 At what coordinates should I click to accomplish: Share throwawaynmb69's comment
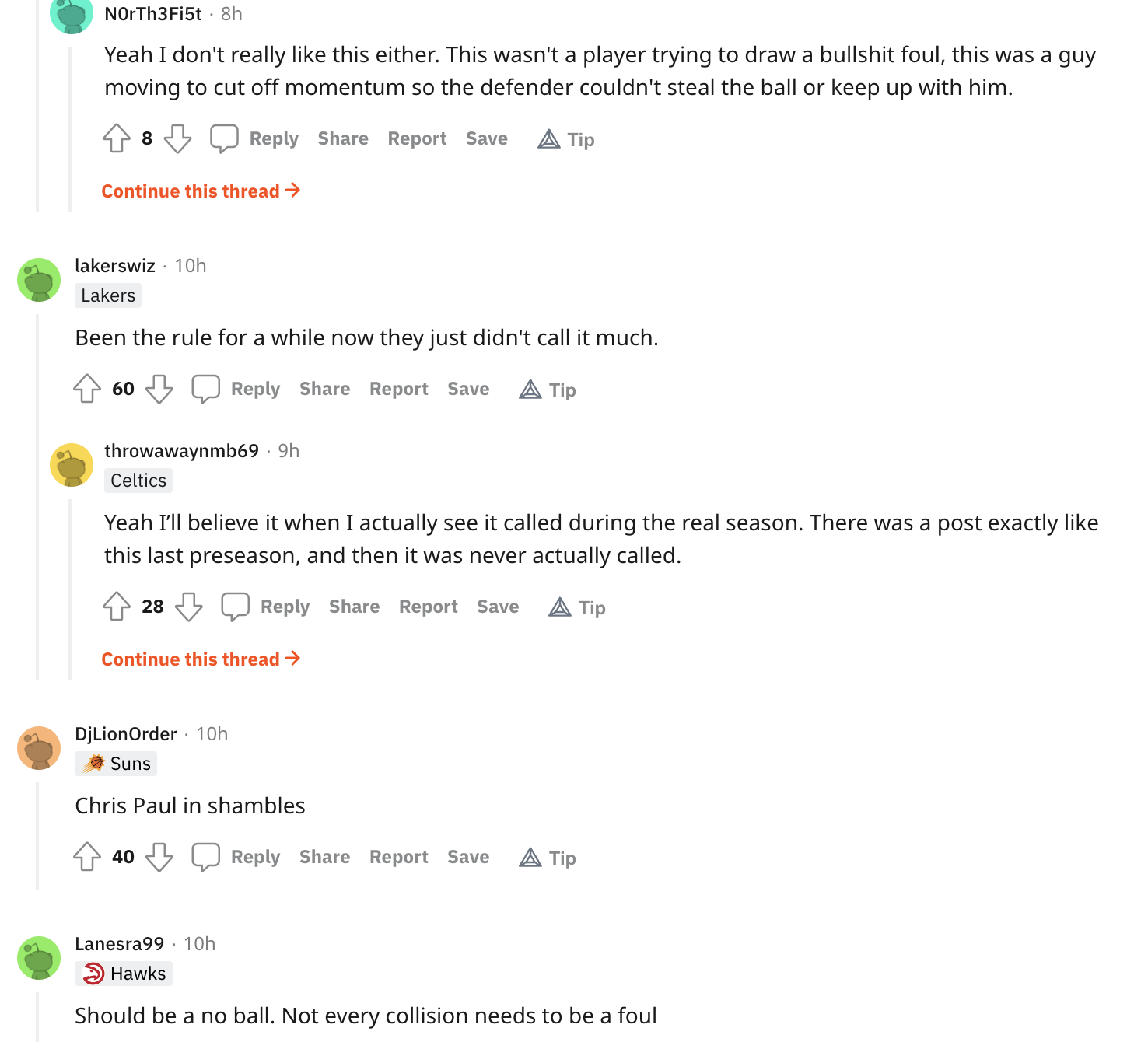354,607
